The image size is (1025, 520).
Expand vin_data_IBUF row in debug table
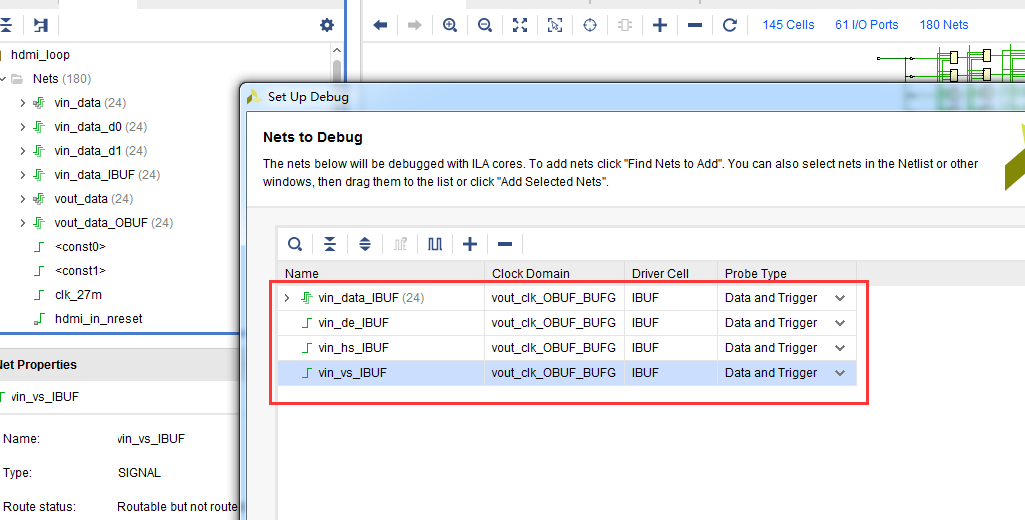coord(287,298)
